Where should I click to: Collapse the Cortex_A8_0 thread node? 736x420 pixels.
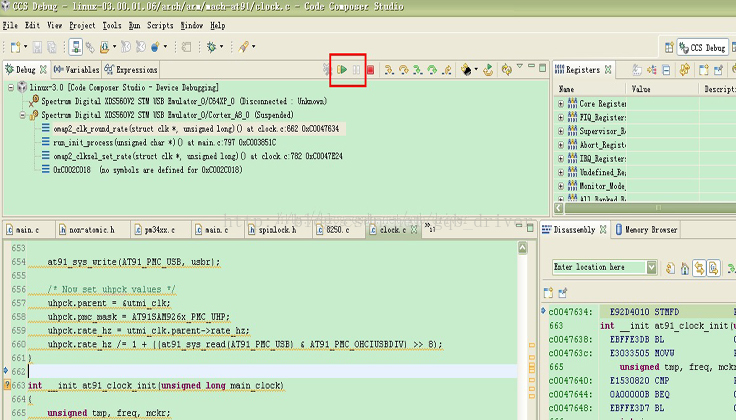[23, 115]
